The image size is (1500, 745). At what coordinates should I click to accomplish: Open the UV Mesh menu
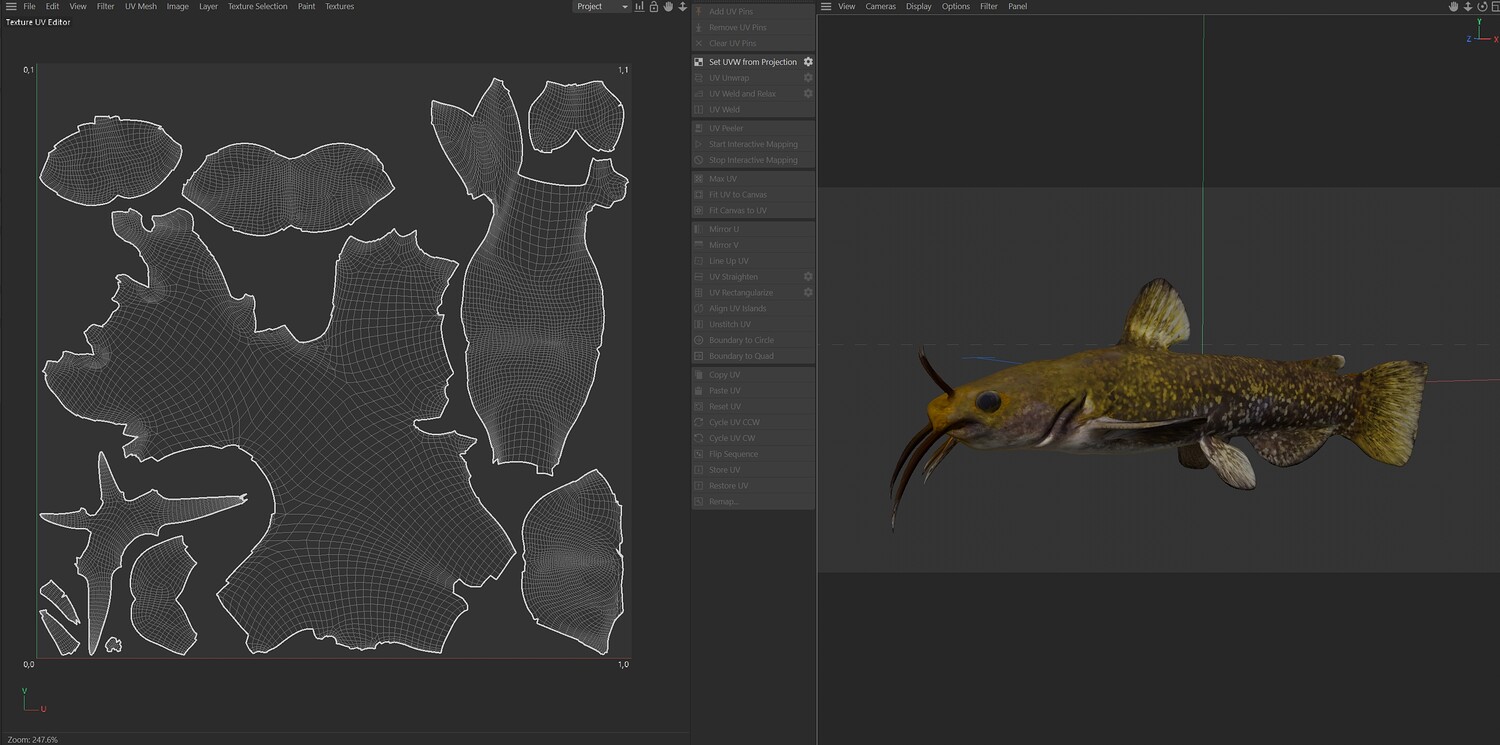[140, 7]
